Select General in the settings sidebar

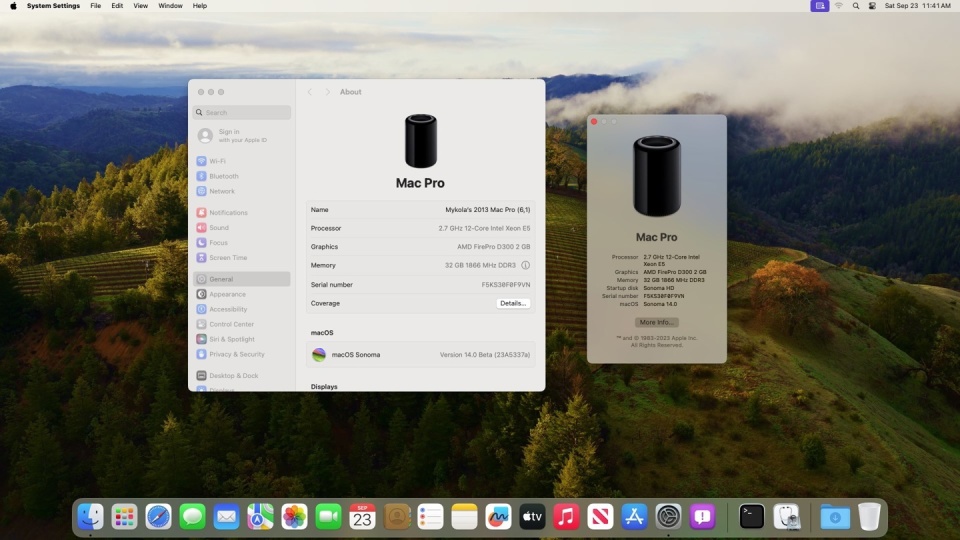[x=242, y=279]
